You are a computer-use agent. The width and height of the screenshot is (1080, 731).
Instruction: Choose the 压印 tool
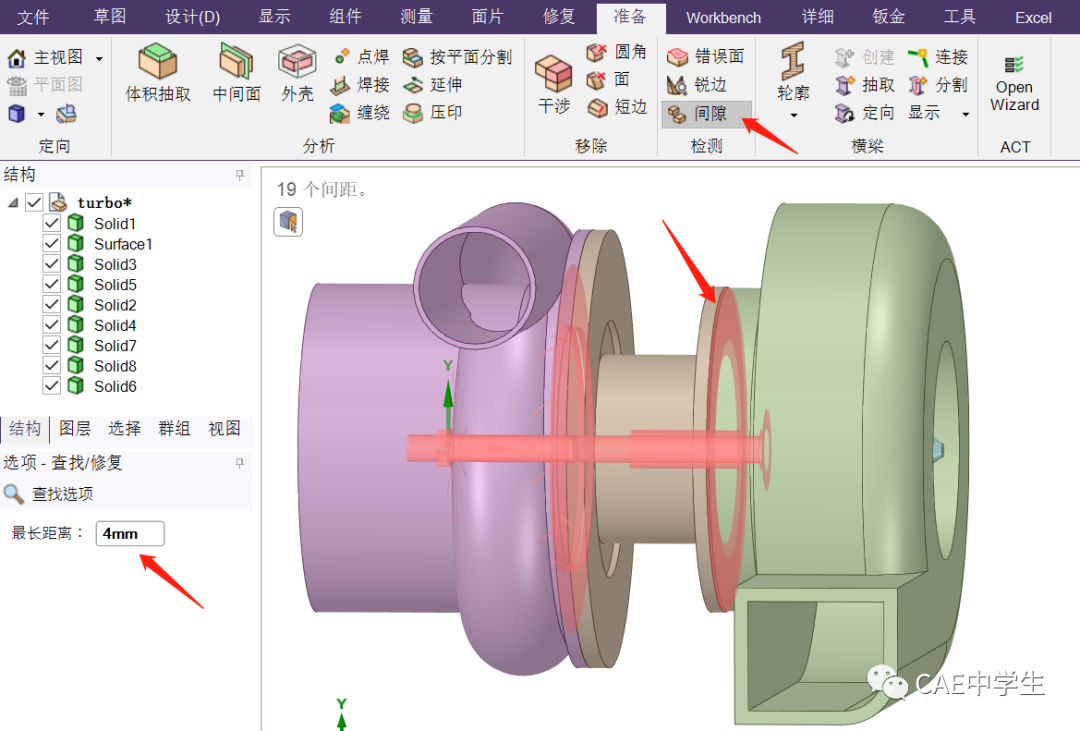tap(433, 112)
